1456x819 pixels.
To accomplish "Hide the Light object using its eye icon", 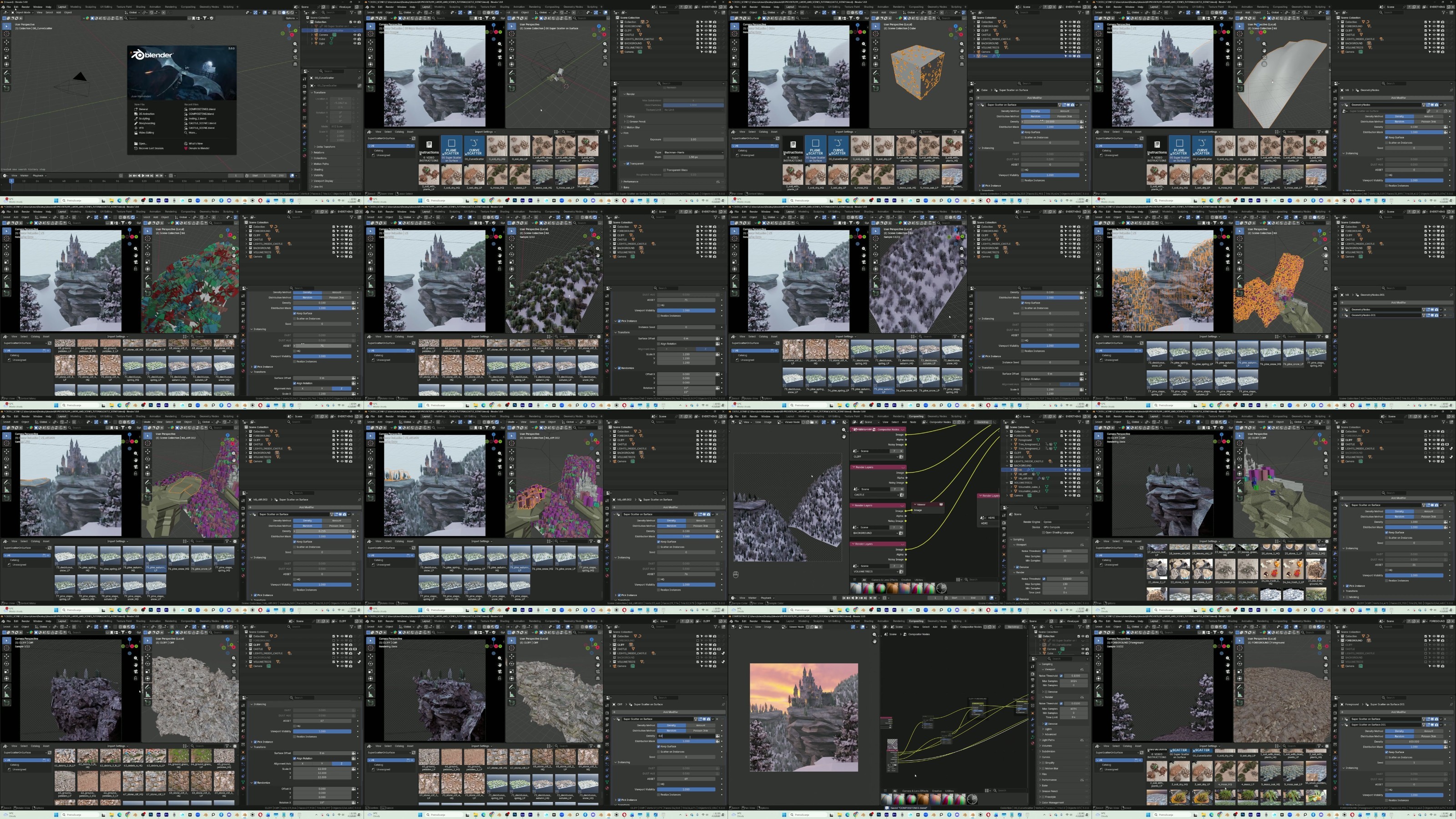I will coord(355,44).
